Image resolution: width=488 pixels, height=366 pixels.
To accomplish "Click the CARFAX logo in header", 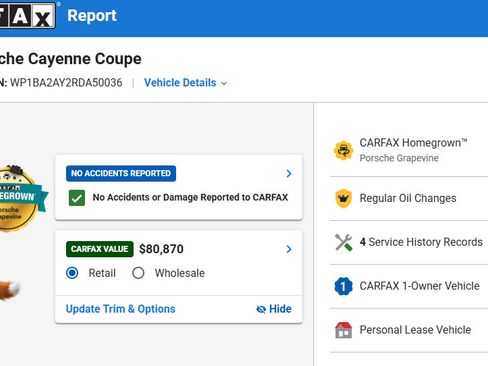I will 27,15.
